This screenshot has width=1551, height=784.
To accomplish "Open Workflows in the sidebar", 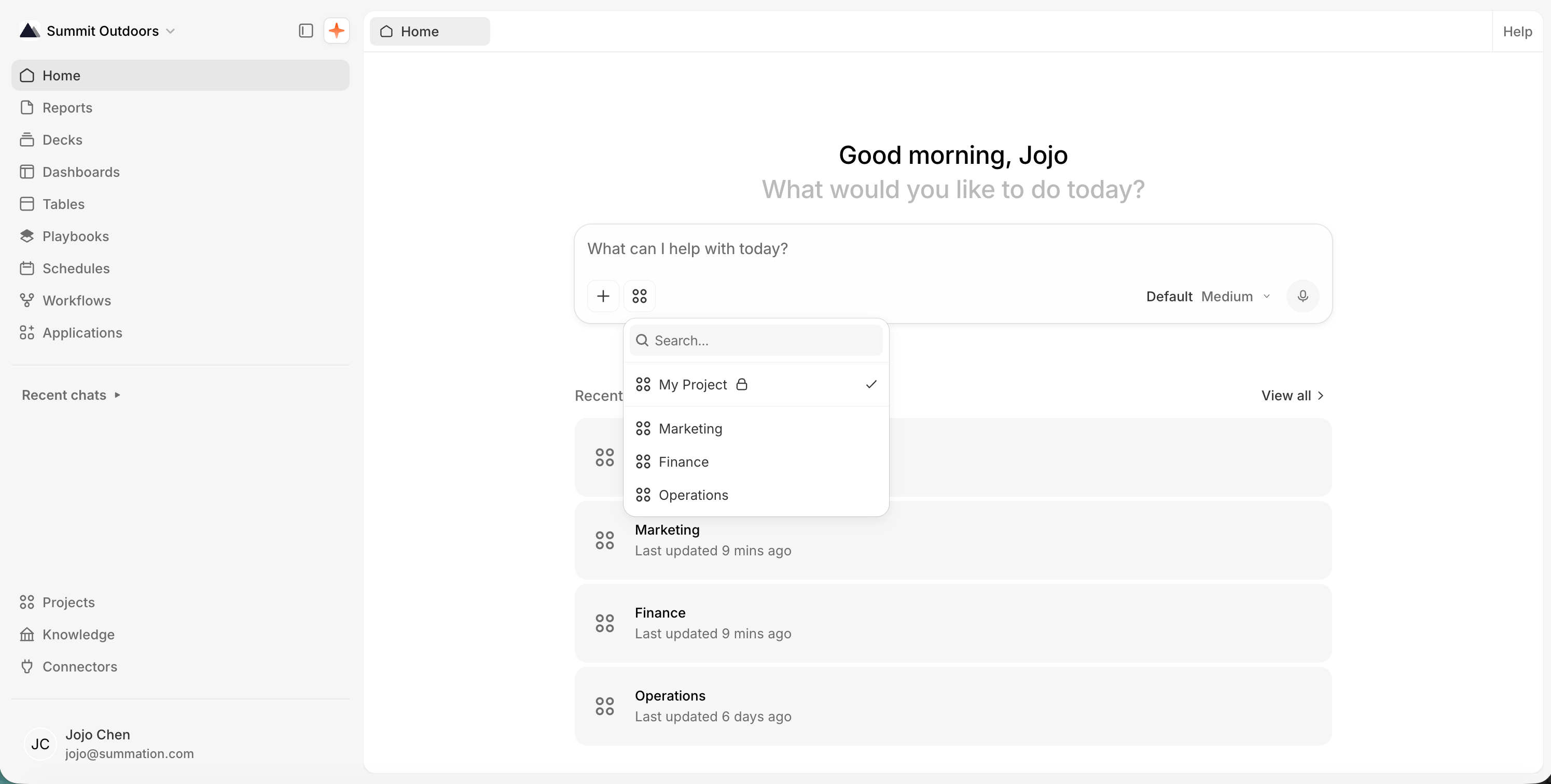I will point(180,300).
